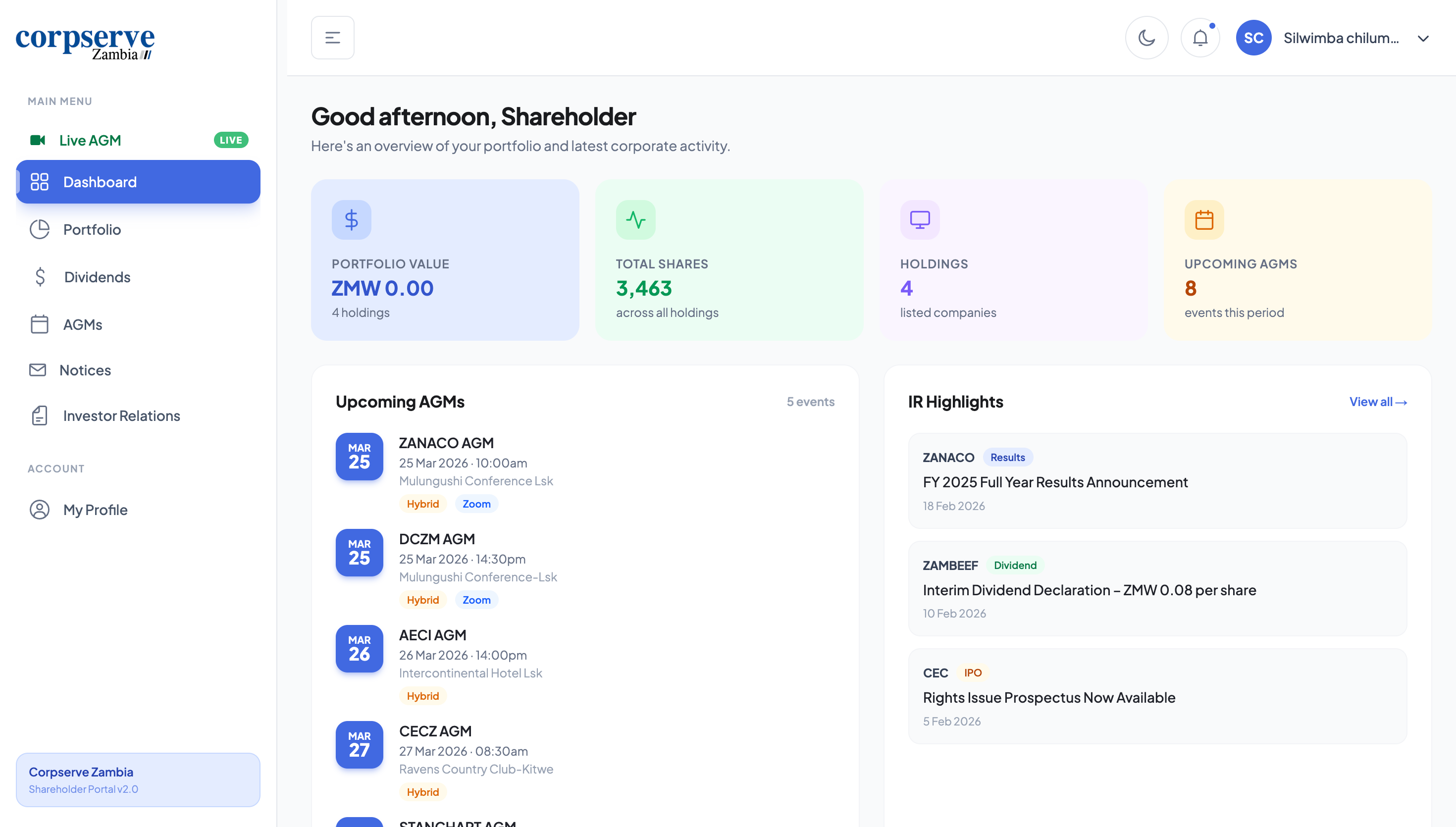
Task: Collapse the sidebar using the hamburger icon
Action: (x=332, y=38)
